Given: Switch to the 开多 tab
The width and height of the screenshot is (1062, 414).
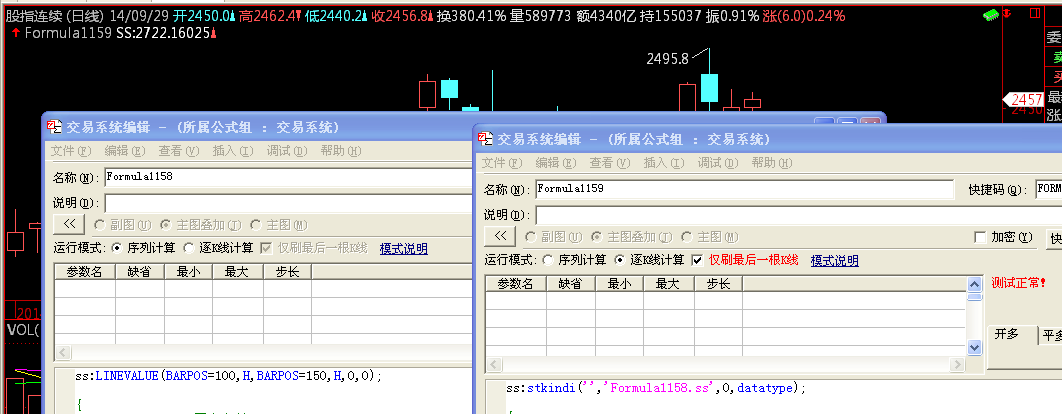Looking at the screenshot, I should [1006, 335].
